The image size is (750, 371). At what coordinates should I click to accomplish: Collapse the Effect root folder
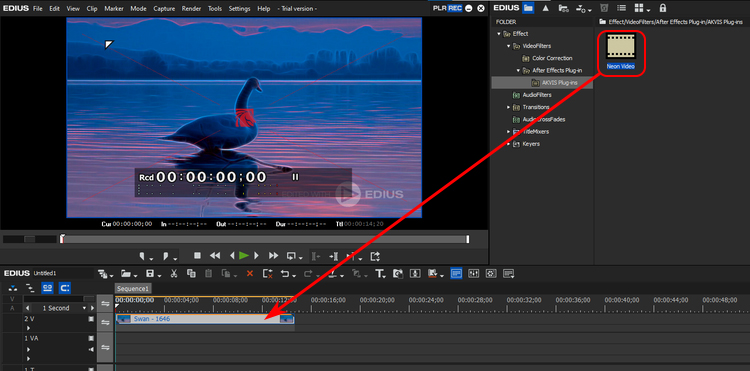(x=499, y=34)
